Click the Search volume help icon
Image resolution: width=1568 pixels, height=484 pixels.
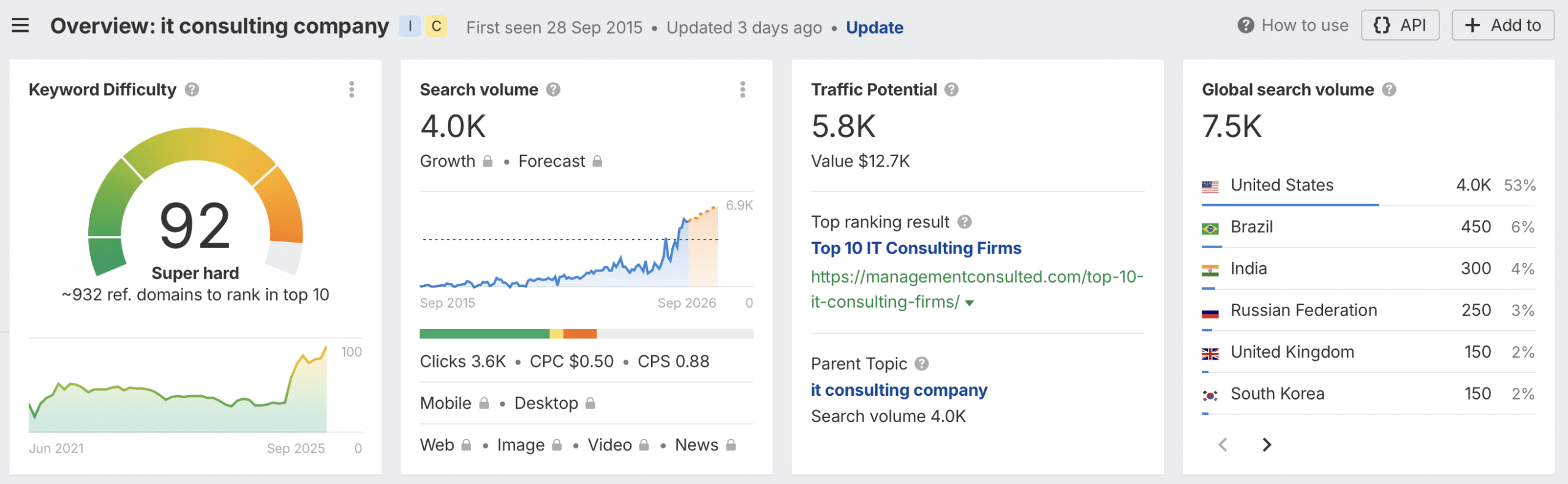pyautogui.click(x=554, y=90)
